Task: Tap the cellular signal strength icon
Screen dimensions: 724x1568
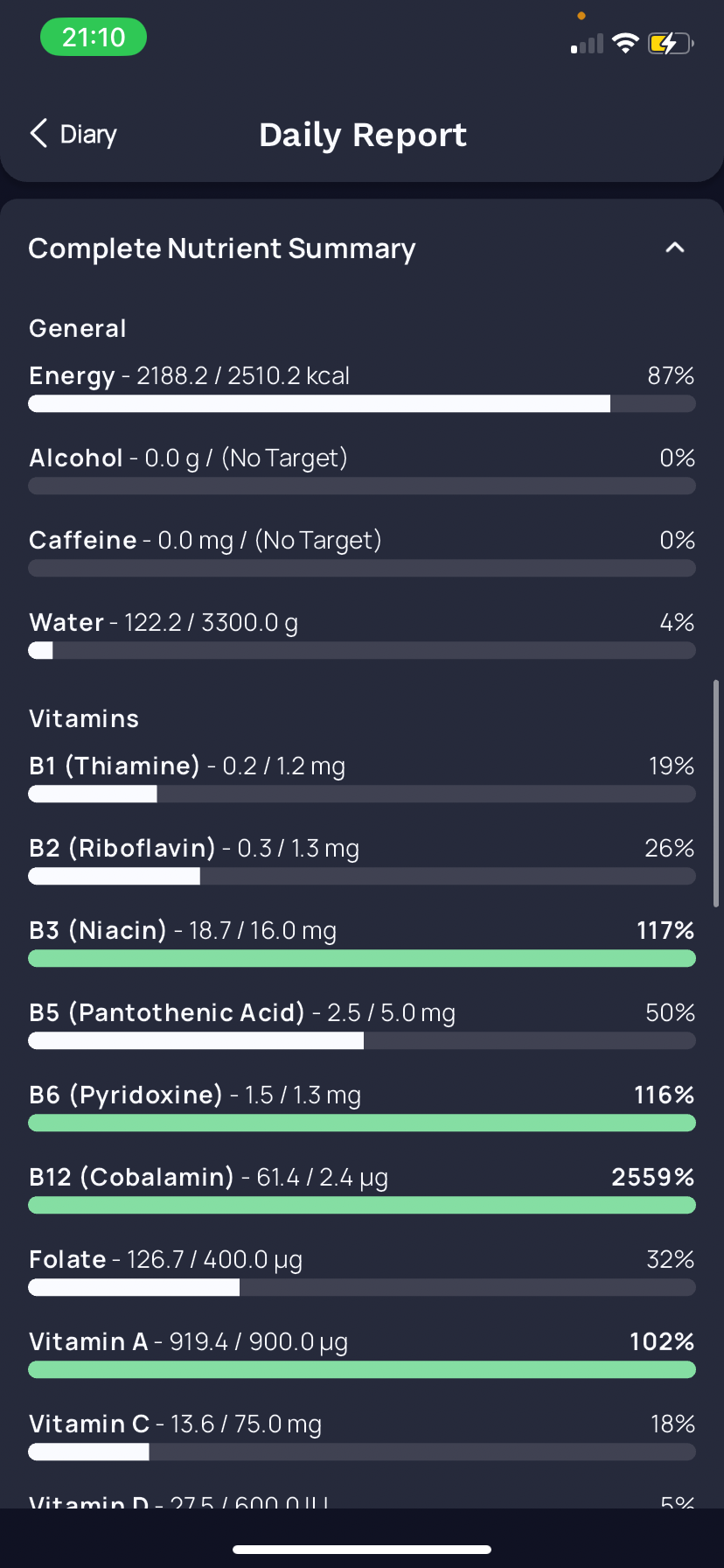Action: click(x=587, y=45)
